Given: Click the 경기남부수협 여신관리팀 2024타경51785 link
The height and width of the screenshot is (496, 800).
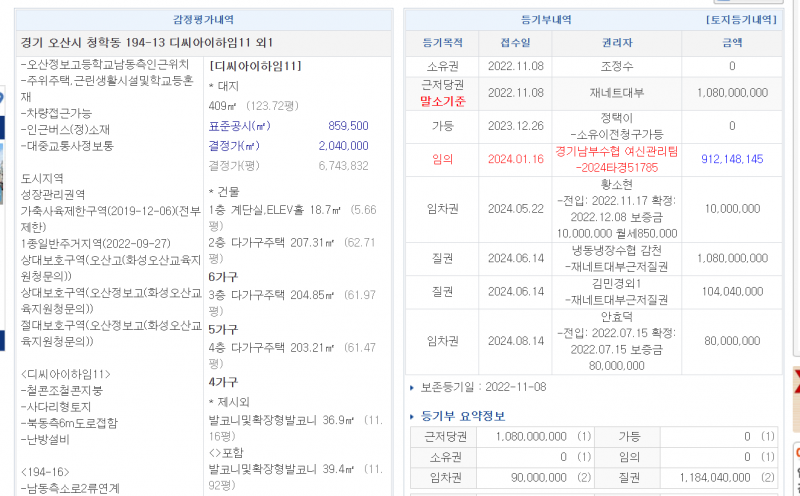Looking at the screenshot, I should click(616, 159).
